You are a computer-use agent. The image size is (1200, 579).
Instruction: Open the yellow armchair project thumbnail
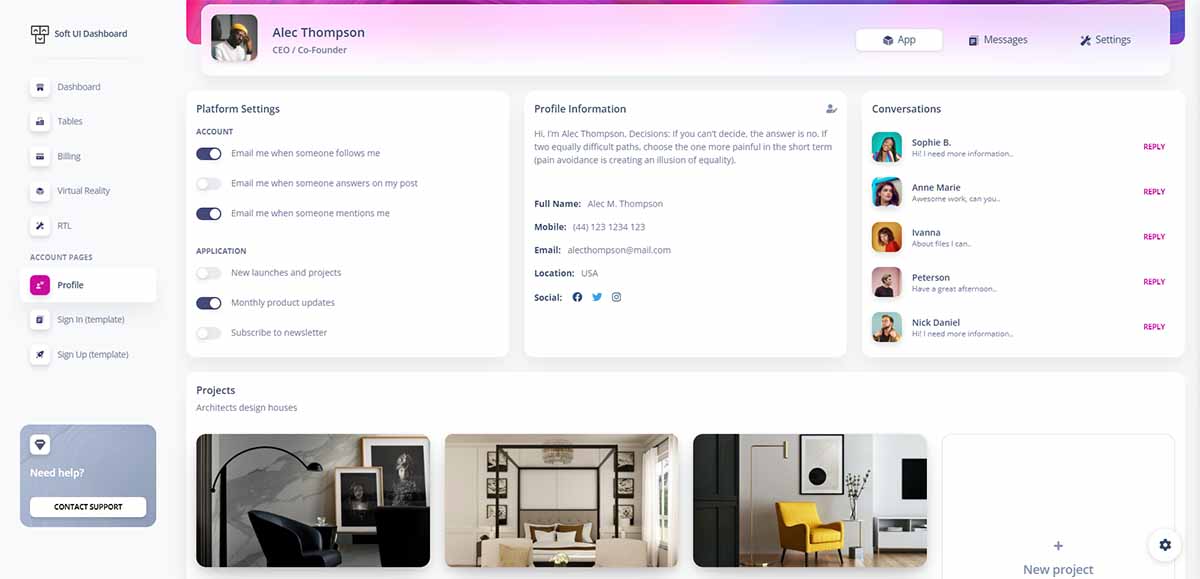pos(810,500)
